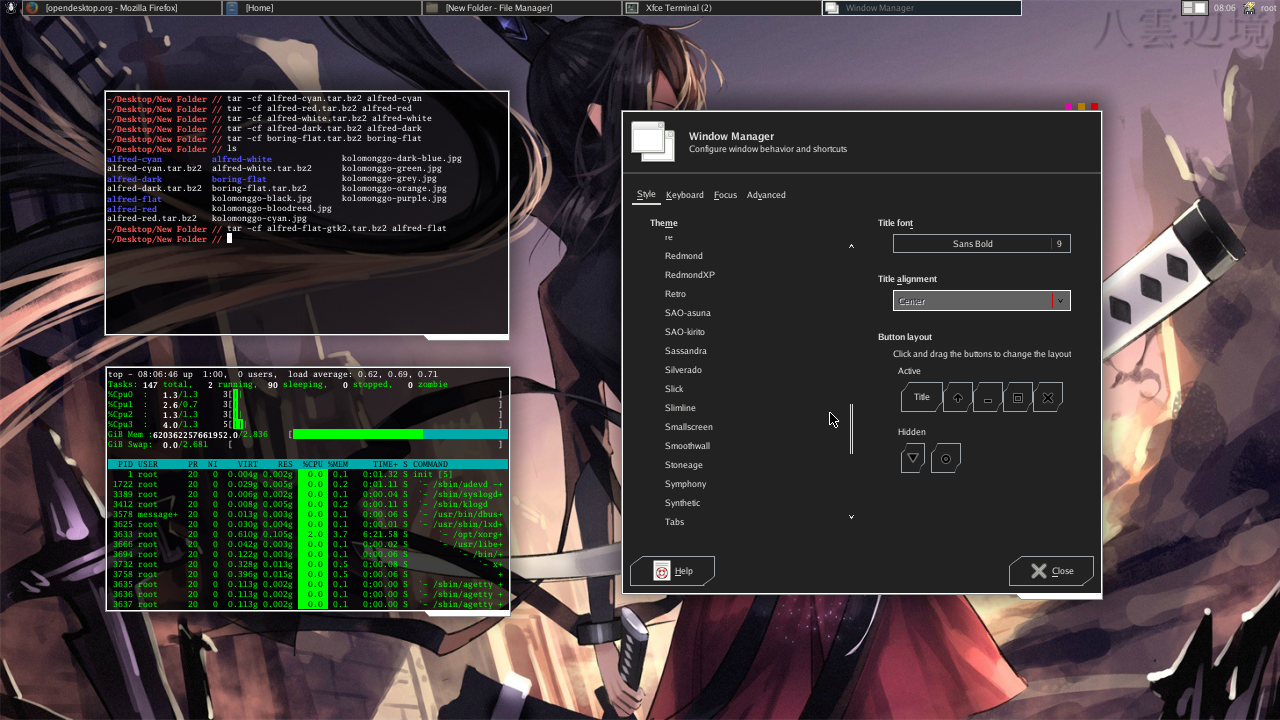Select the Stoneage theme
Viewport: 1280px width, 720px height.
click(x=684, y=465)
